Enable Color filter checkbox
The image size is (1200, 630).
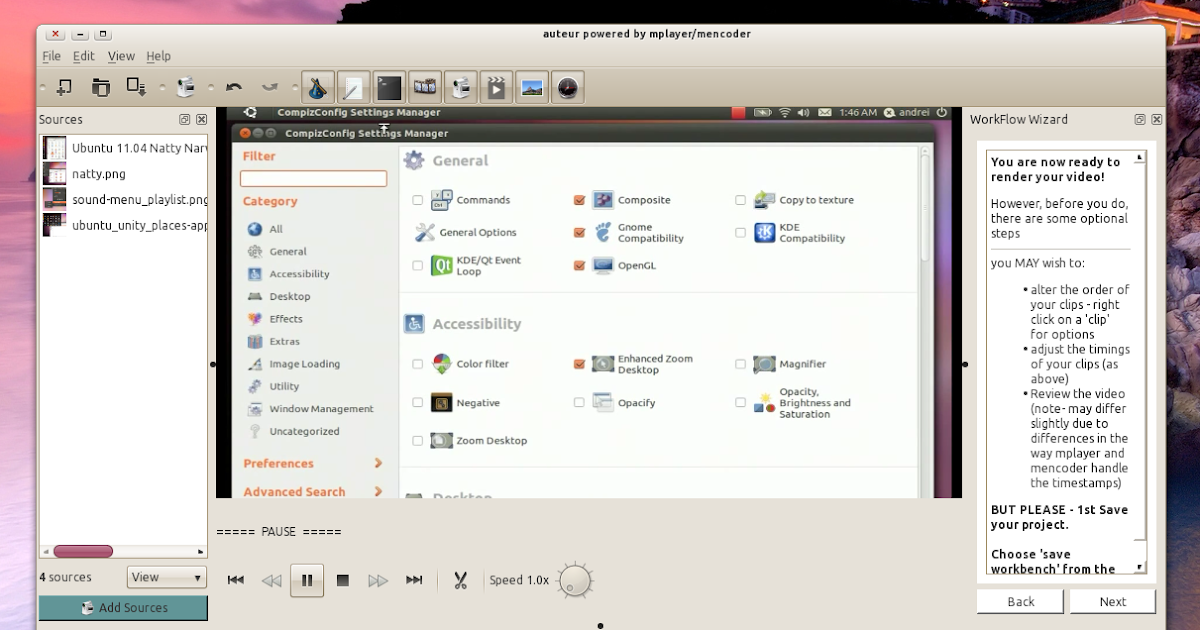(418, 364)
